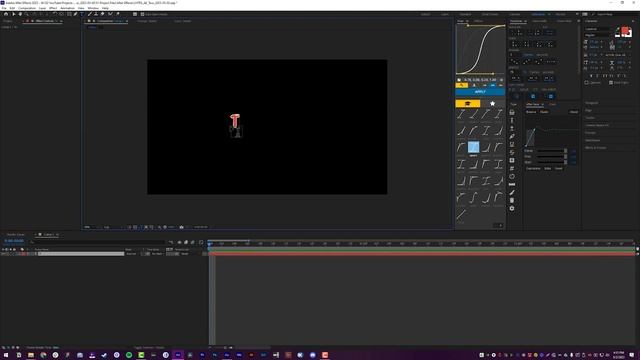Screen dimensions: 640x360
Task: Toggle the Motion Blur switch icon in the timeline
Action: click(193, 242)
